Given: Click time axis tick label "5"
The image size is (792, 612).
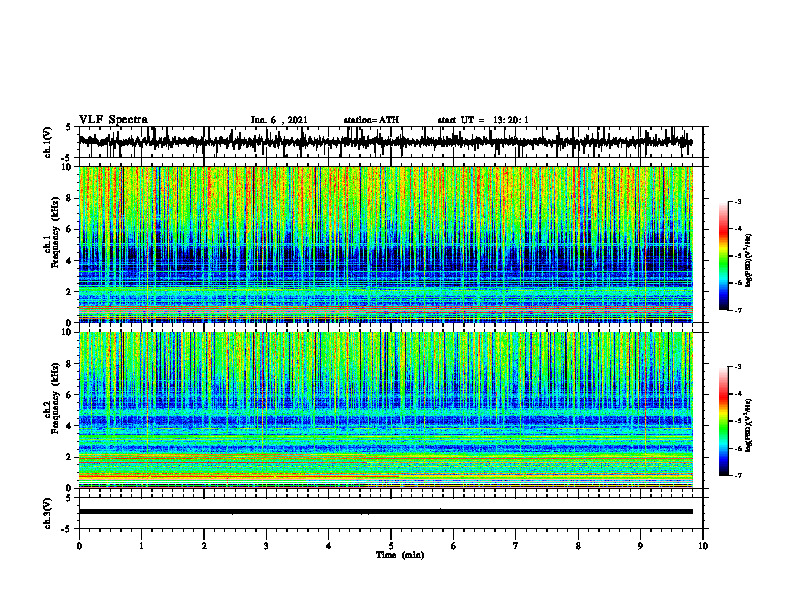Looking at the screenshot, I should (x=391, y=546).
